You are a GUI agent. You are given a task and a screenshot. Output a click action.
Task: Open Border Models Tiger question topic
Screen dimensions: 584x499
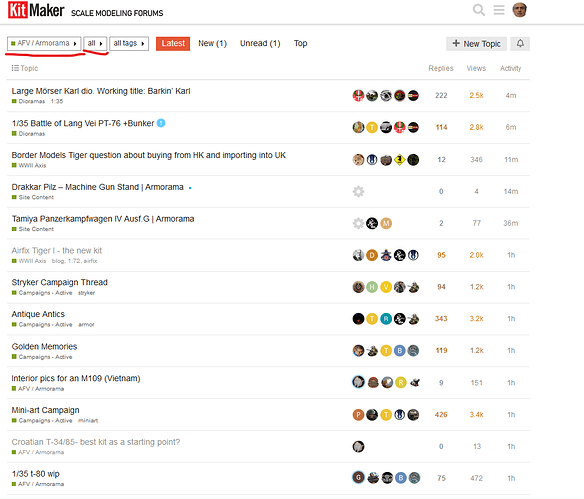coord(148,155)
